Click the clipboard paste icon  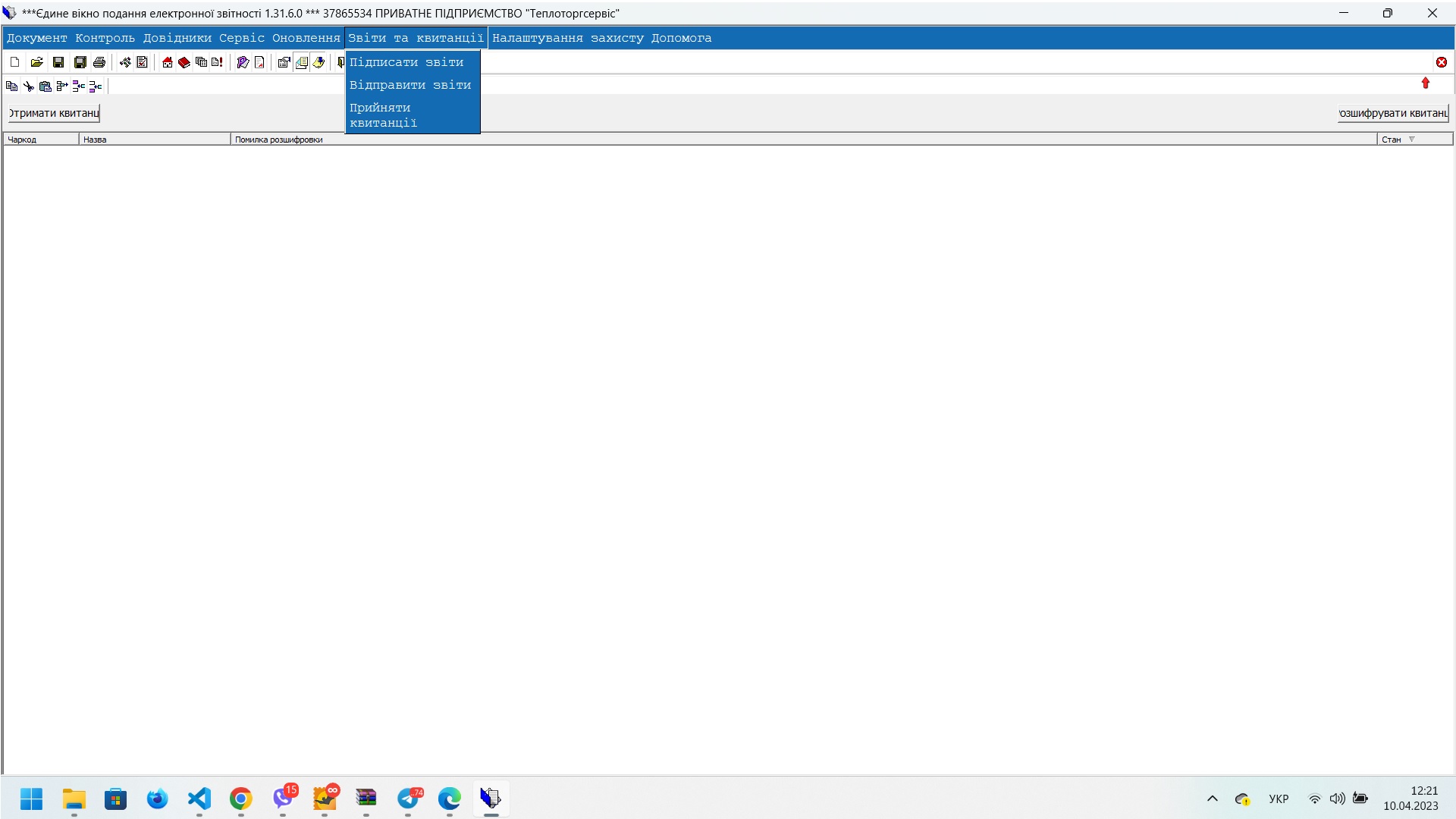pyautogui.click(x=45, y=86)
